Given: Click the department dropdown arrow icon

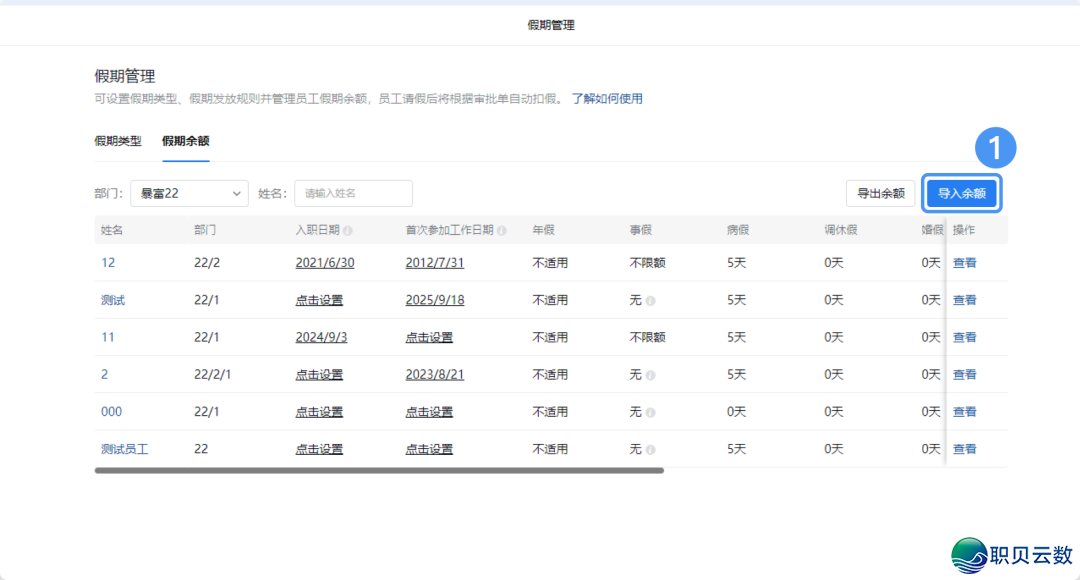Looking at the screenshot, I should click(237, 193).
